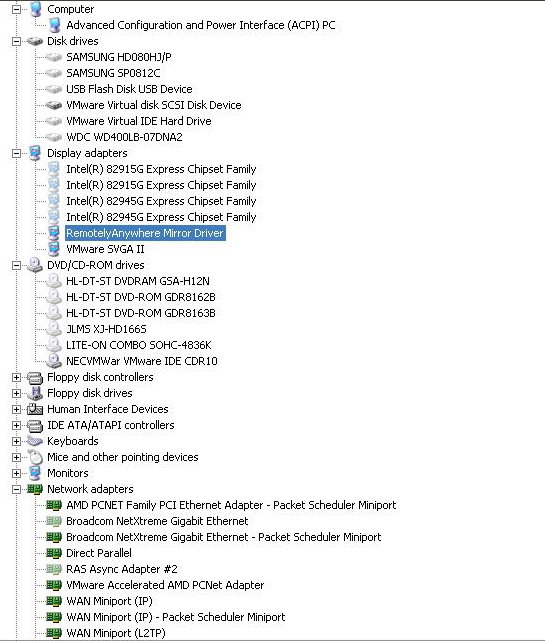This screenshot has width=545, height=641.
Task: Select Broadcom NetXtreme Gigabit Ethernet
Action: (157, 521)
